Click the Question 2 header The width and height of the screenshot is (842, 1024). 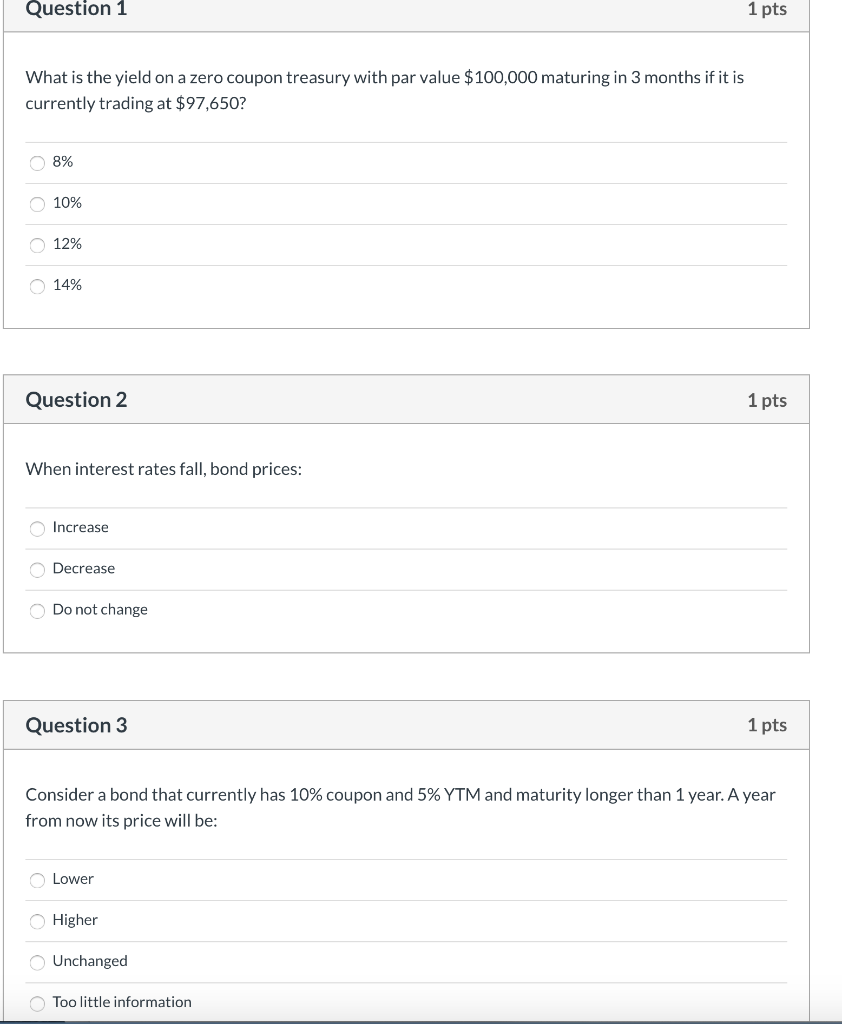[x=76, y=400]
